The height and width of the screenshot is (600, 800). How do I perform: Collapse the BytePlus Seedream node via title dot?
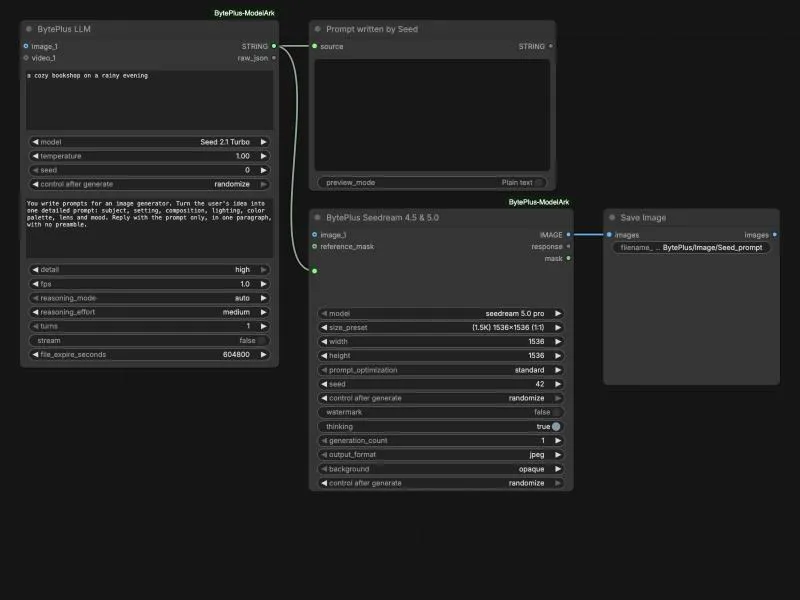coord(318,217)
